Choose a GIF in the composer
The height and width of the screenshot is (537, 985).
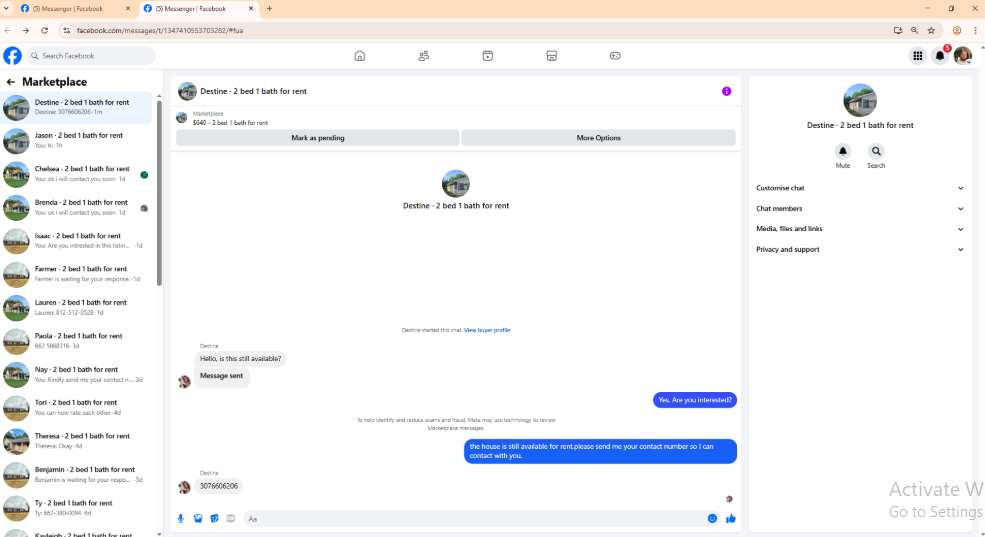coord(231,519)
